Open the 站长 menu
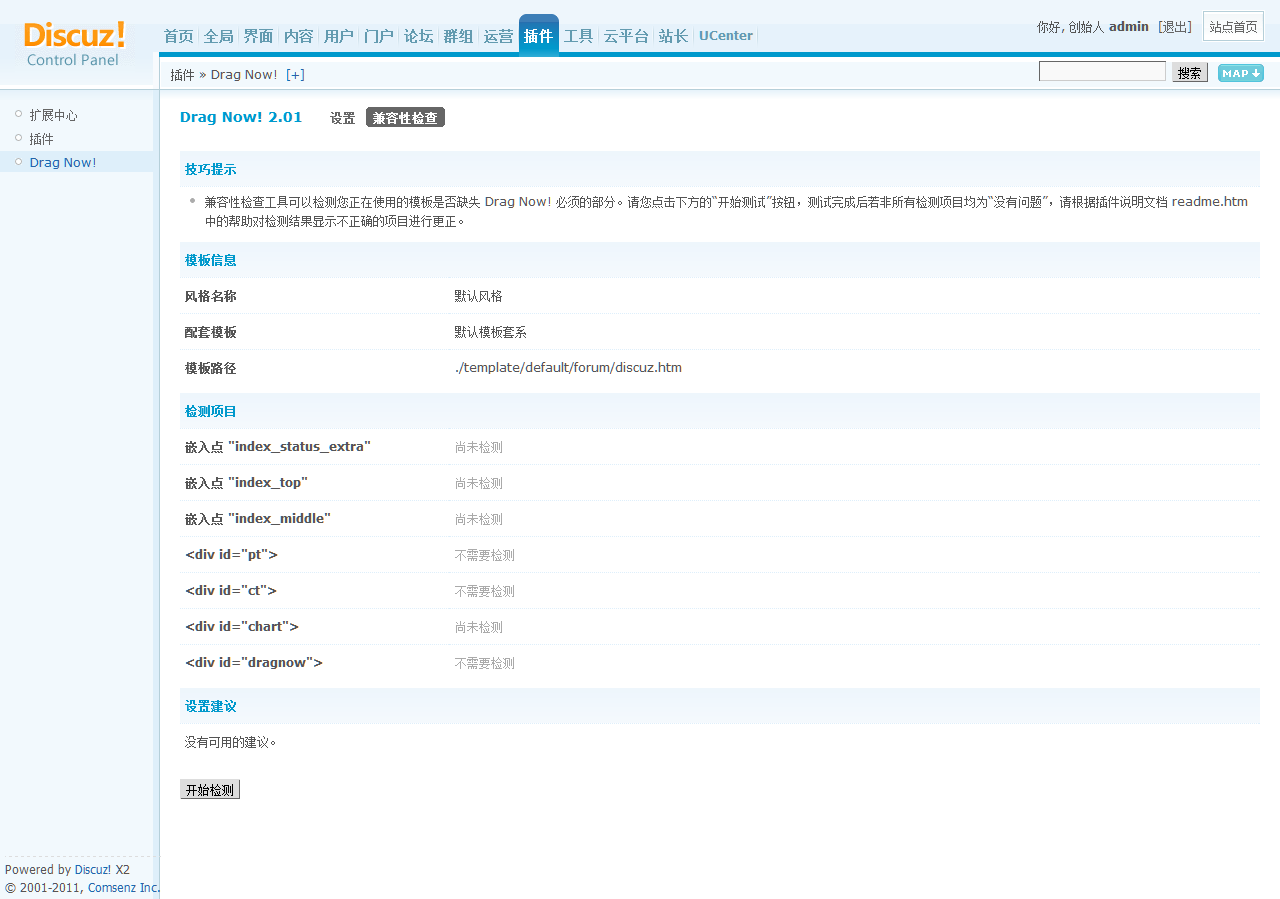 pyautogui.click(x=674, y=36)
